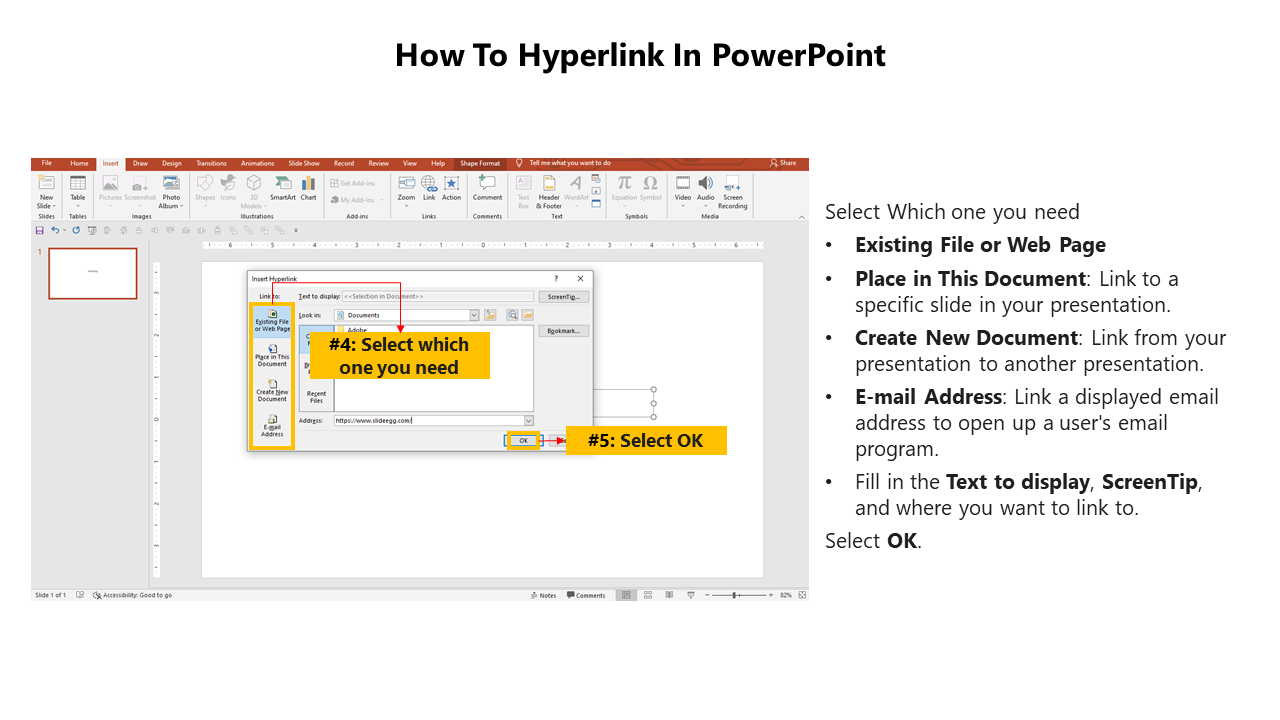The height and width of the screenshot is (720, 1280).
Task: Click the Bookmark button
Action: tap(564, 331)
